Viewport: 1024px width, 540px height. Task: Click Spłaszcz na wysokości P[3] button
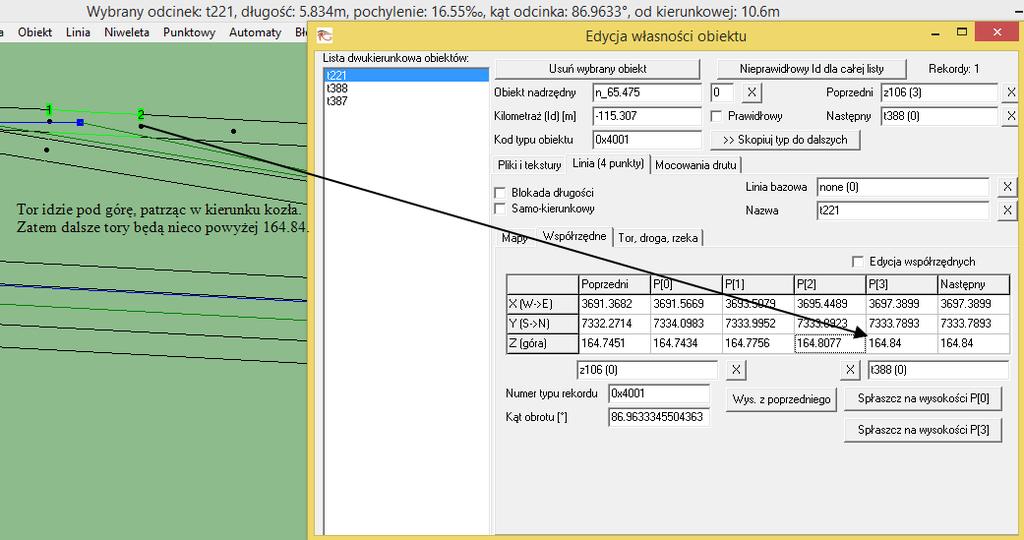(923, 430)
